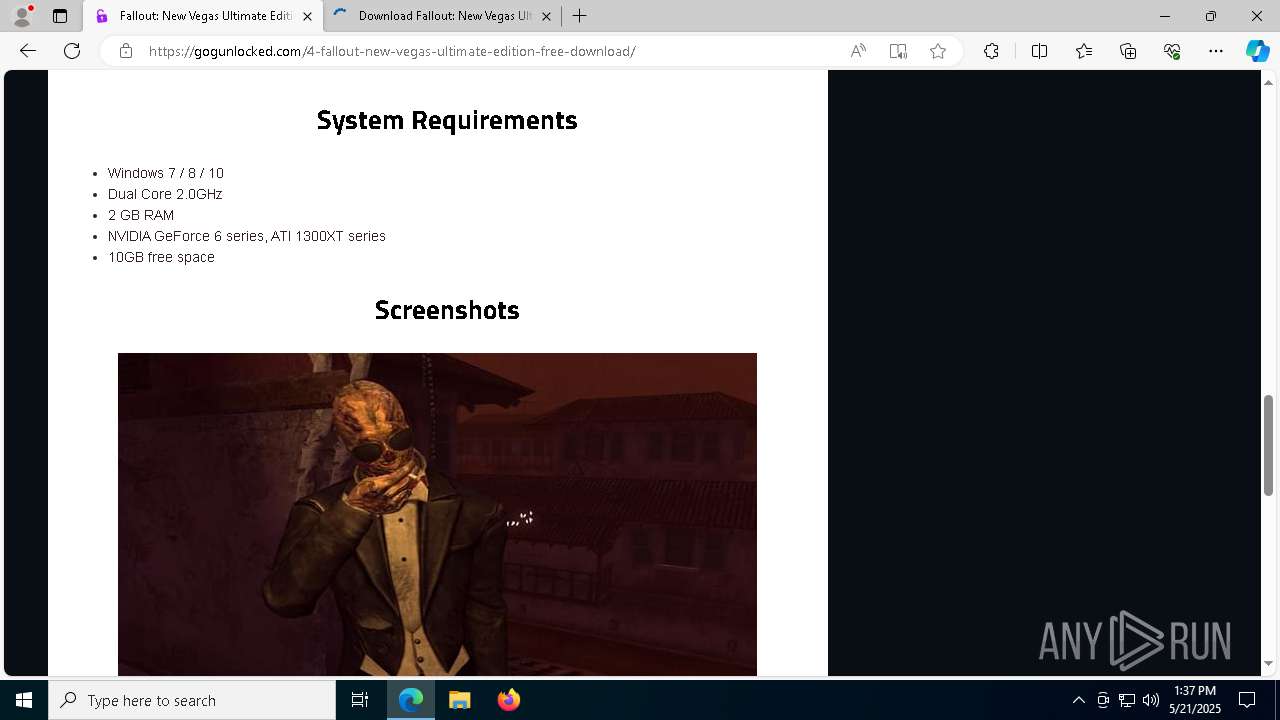Select the 'Windows 7 / 8 / 10' text
The image size is (1280, 720).
pyautogui.click(x=166, y=173)
